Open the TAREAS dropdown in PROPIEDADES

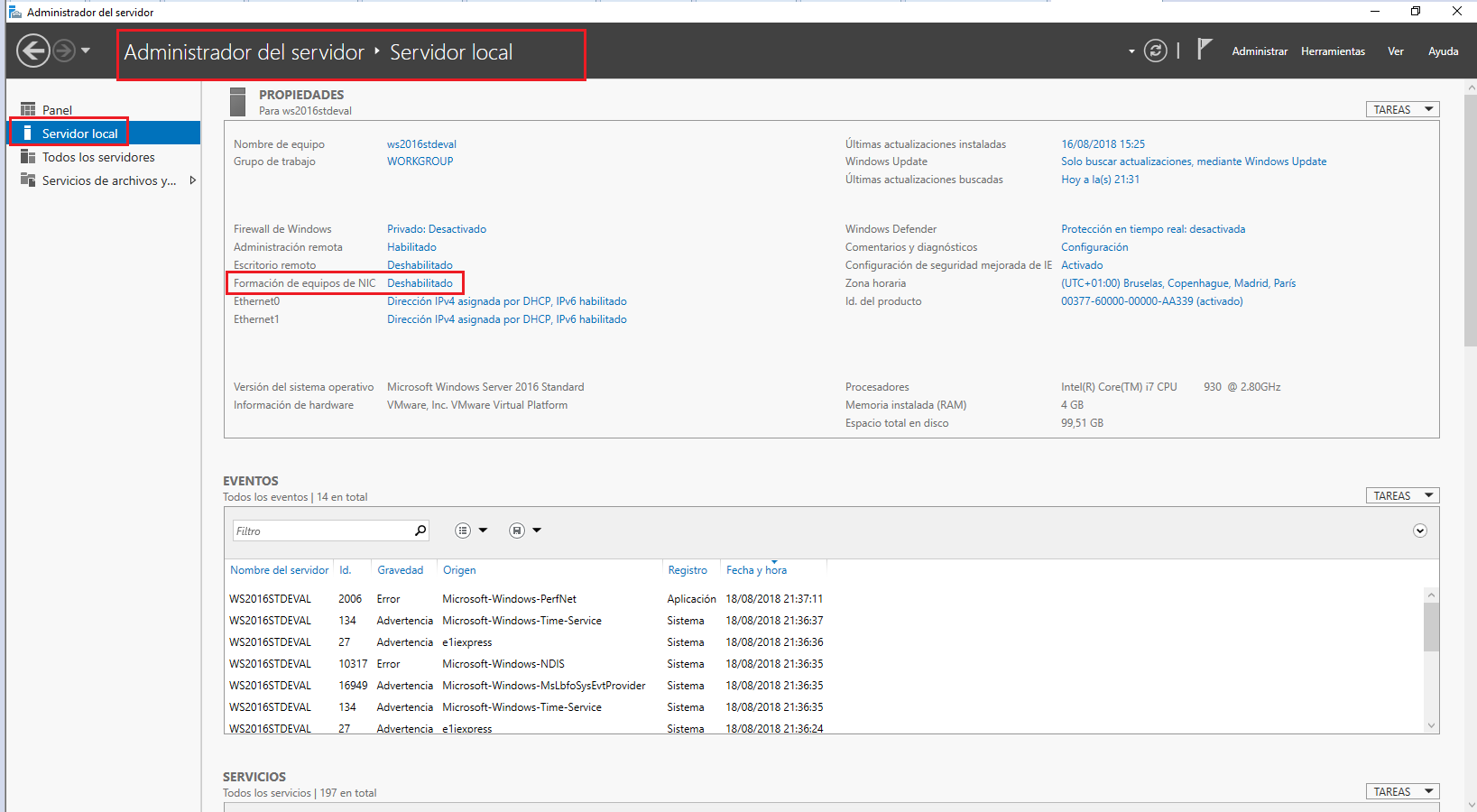point(1402,108)
